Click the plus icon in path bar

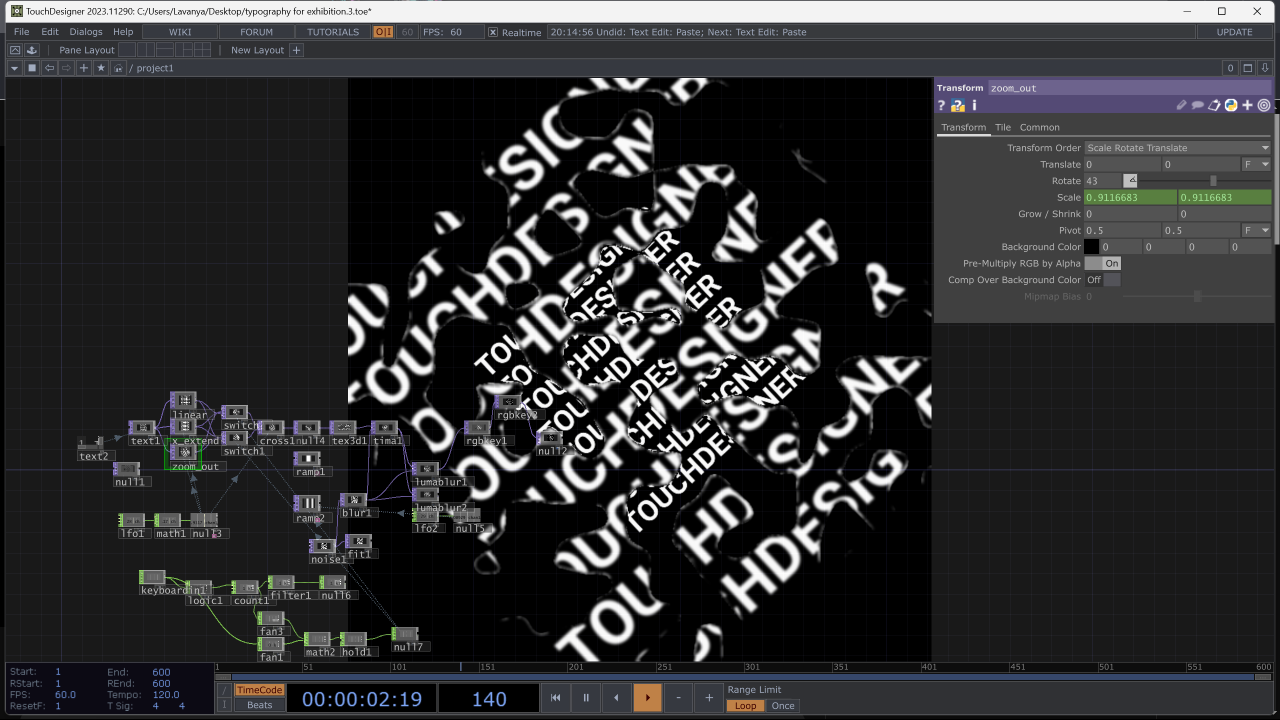pyautogui.click(x=84, y=68)
